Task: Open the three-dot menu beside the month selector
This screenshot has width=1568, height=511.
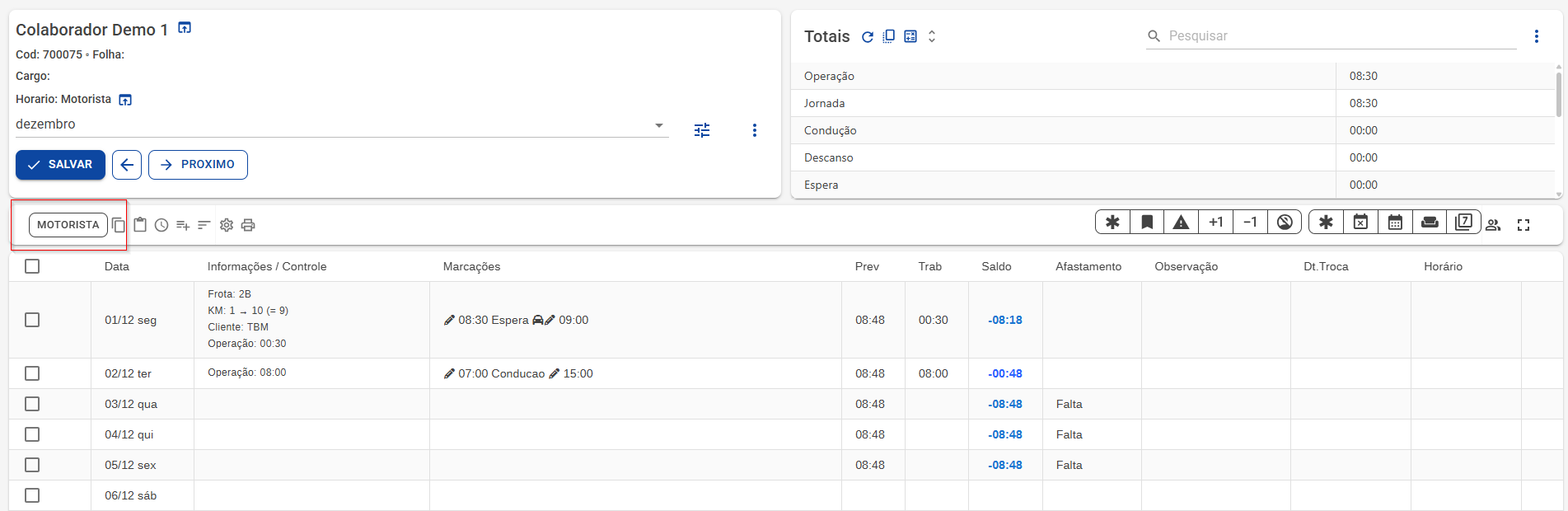Action: 755,130
